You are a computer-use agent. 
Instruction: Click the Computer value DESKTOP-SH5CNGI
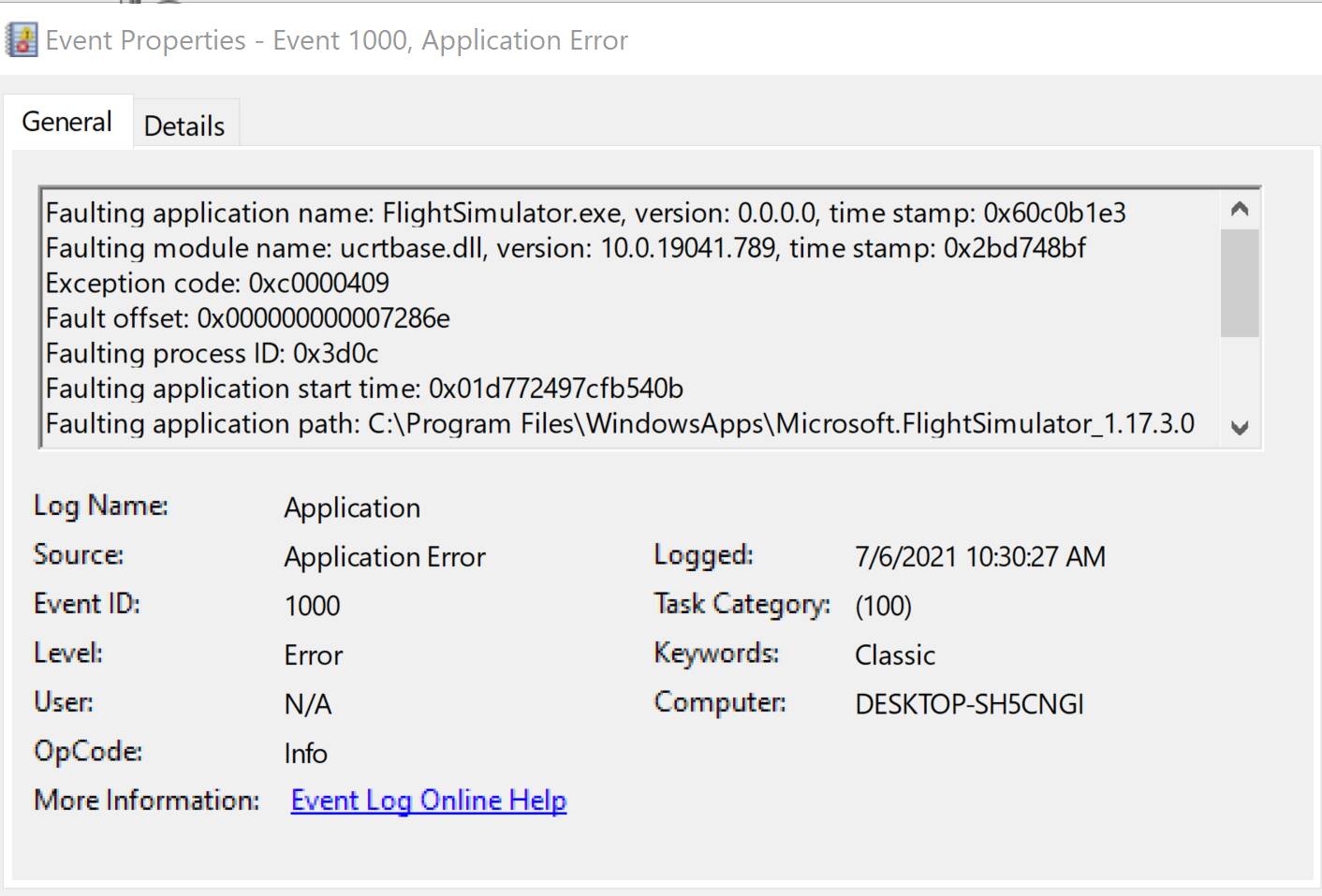click(970, 704)
